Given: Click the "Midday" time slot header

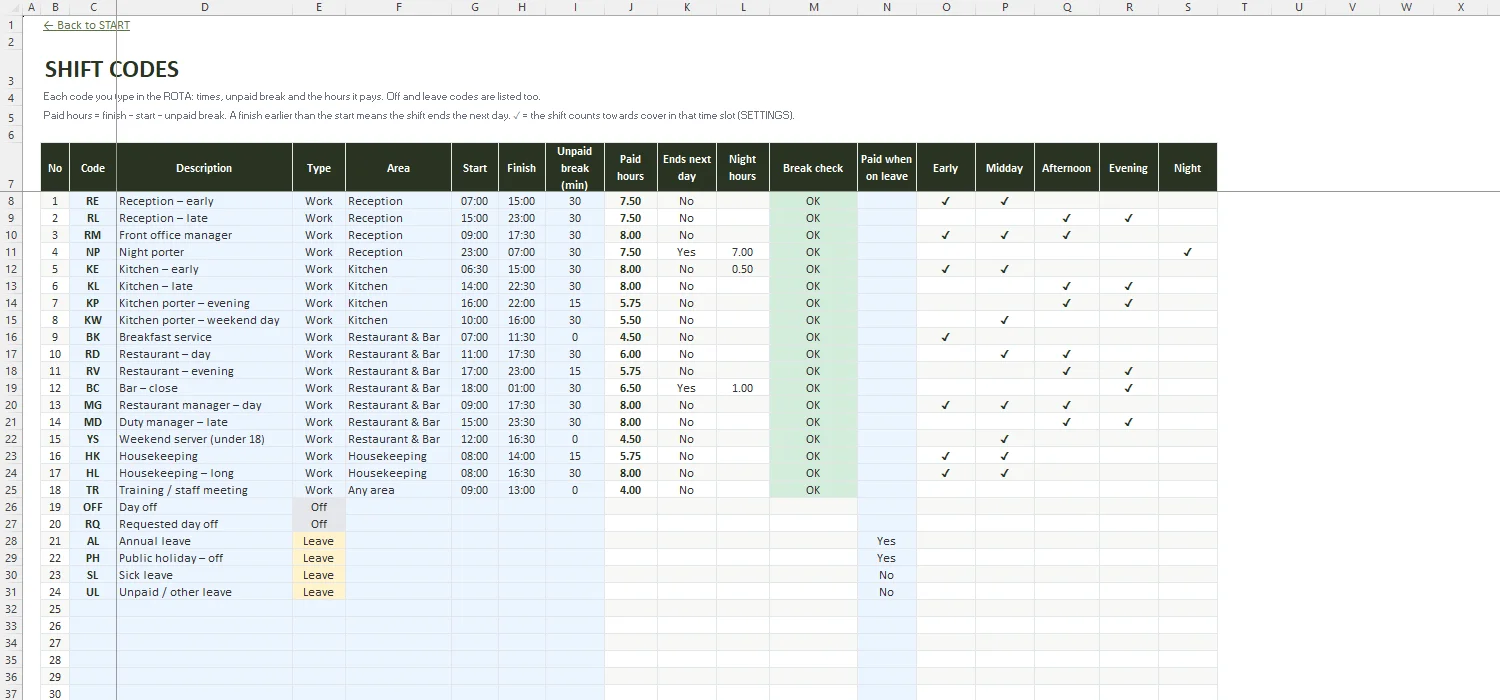Looking at the screenshot, I should (x=1005, y=167).
